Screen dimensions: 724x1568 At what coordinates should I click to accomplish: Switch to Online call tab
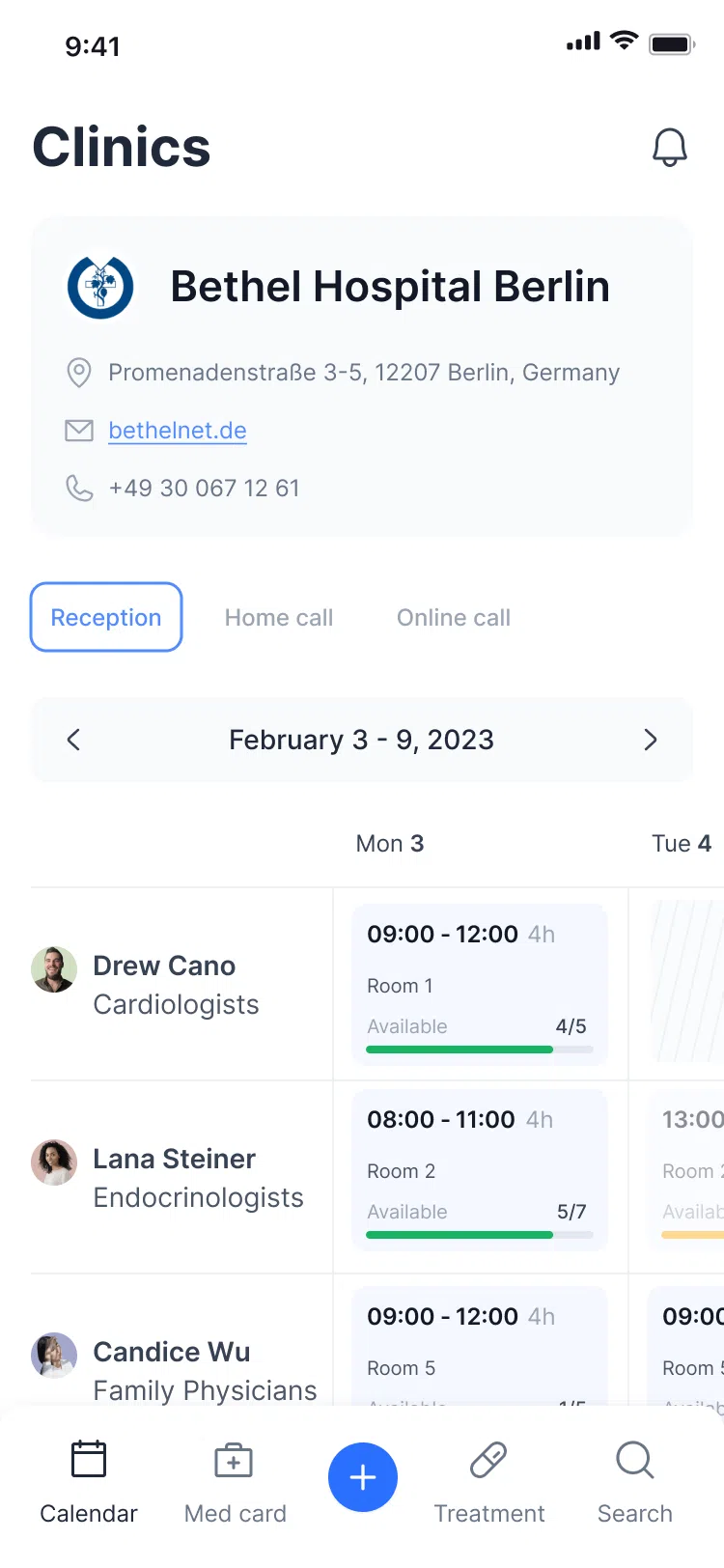(454, 617)
